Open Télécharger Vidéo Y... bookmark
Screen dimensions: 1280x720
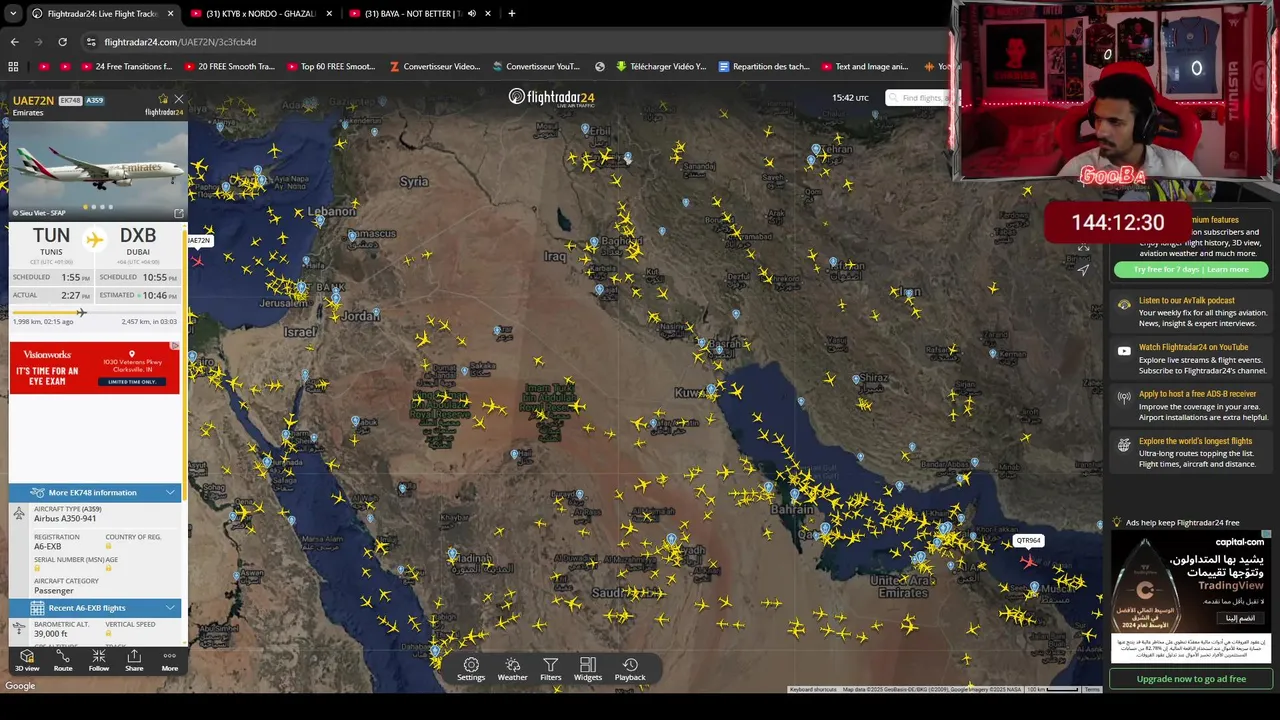tap(660, 67)
